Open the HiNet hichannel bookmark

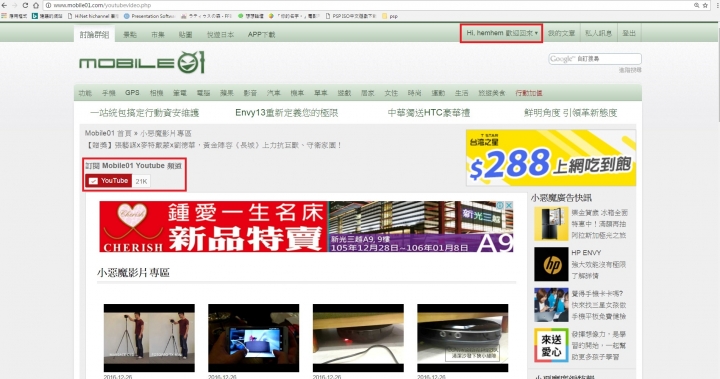tap(93, 16)
